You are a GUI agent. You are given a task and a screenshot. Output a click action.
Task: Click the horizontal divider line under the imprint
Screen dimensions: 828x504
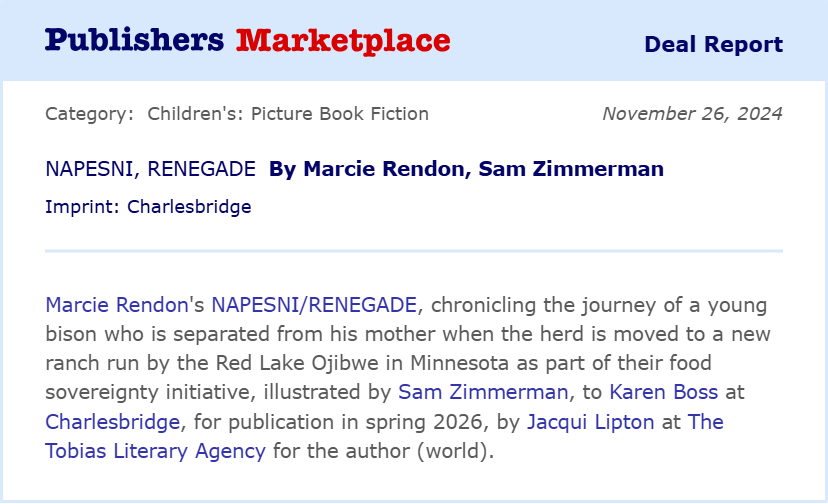(x=414, y=251)
